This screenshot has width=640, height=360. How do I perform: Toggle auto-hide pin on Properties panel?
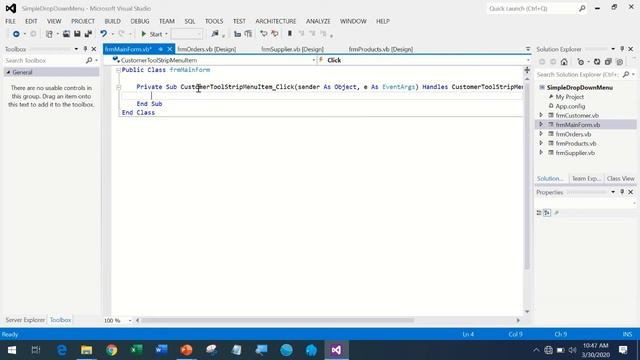[622, 192]
